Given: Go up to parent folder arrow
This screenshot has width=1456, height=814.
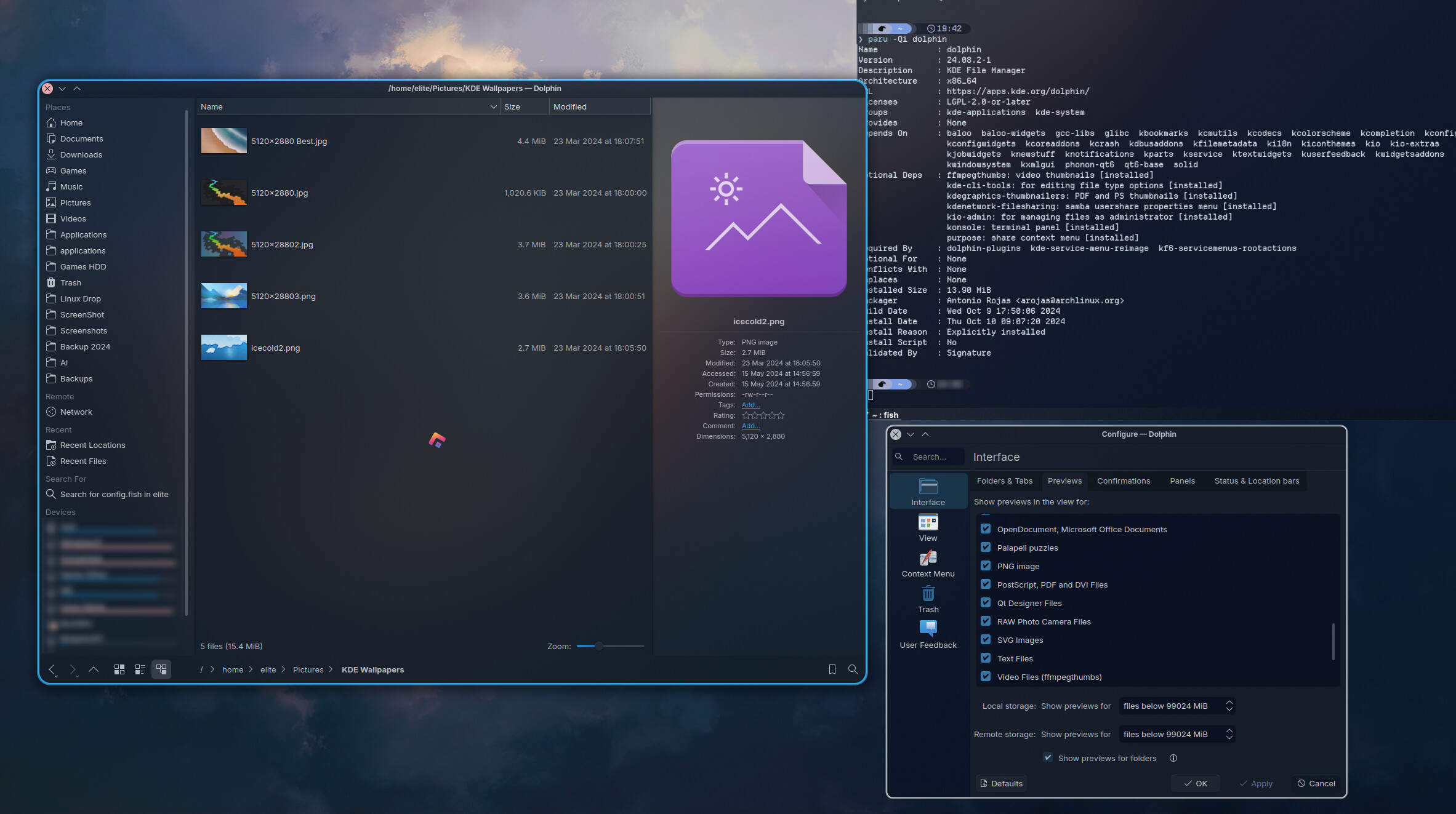Looking at the screenshot, I should pos(94,669).
